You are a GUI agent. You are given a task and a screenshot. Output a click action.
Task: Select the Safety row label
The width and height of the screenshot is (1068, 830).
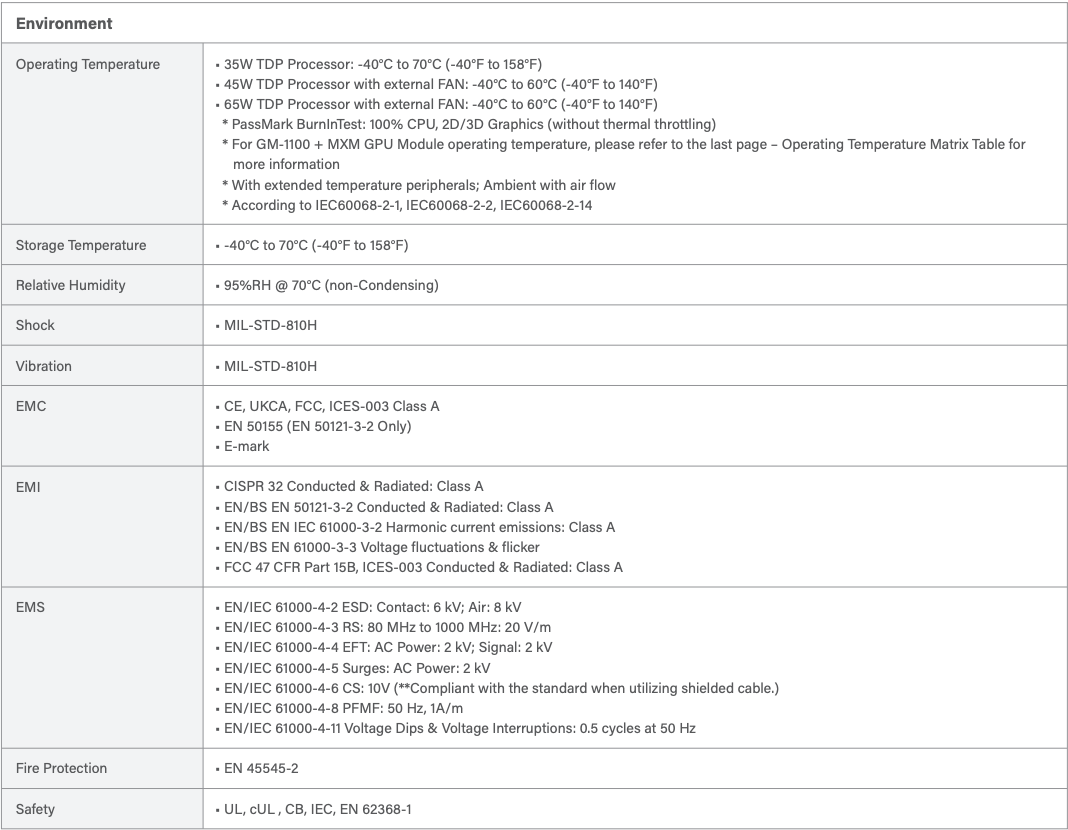click(x=35, y=809)
